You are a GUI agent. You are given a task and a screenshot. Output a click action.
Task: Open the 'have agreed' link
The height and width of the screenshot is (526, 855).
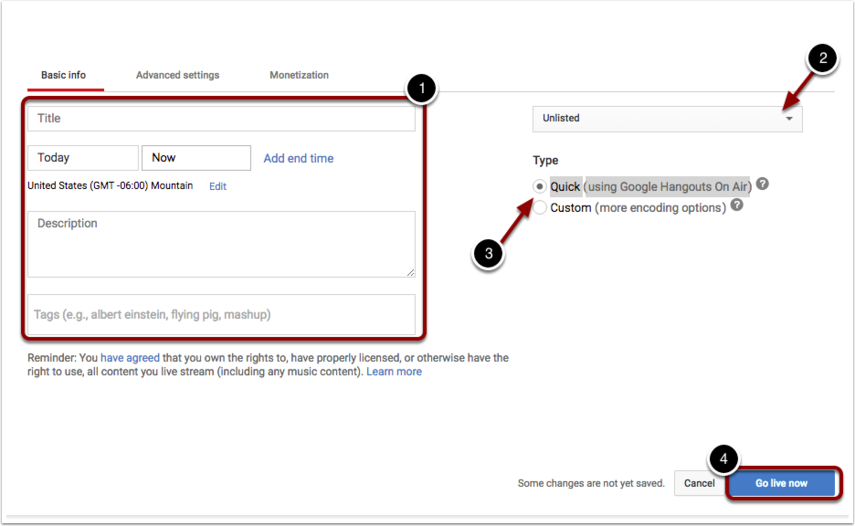(130, 358)
